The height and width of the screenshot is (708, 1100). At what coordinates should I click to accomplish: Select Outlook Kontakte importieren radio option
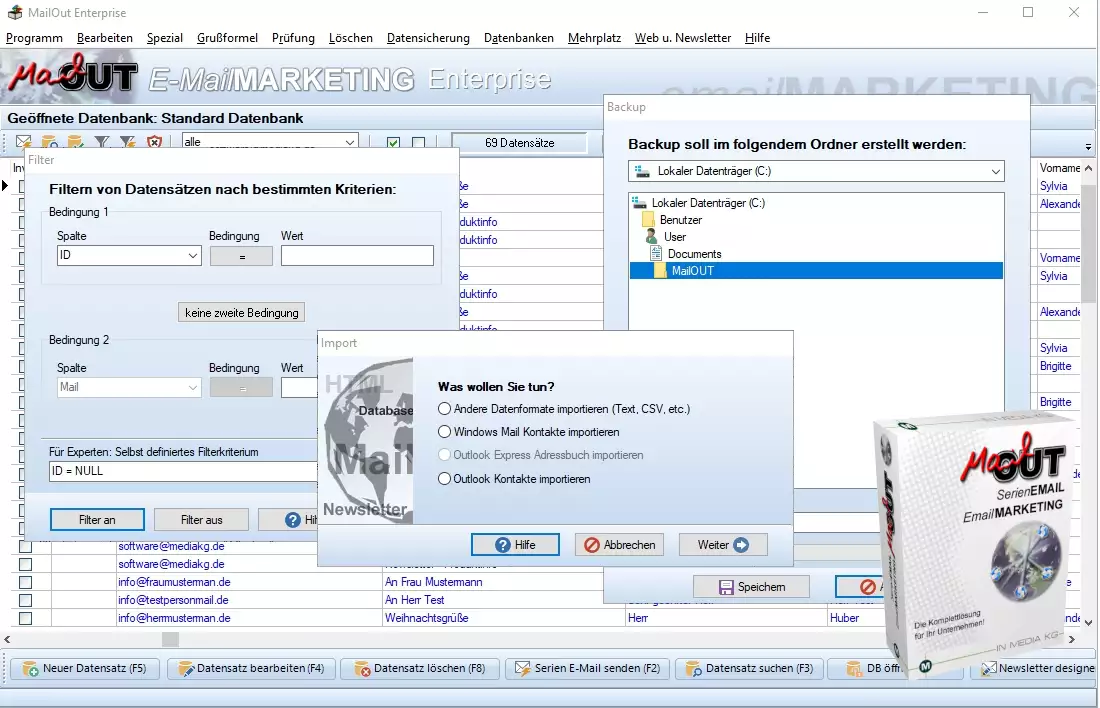point(444,479)
